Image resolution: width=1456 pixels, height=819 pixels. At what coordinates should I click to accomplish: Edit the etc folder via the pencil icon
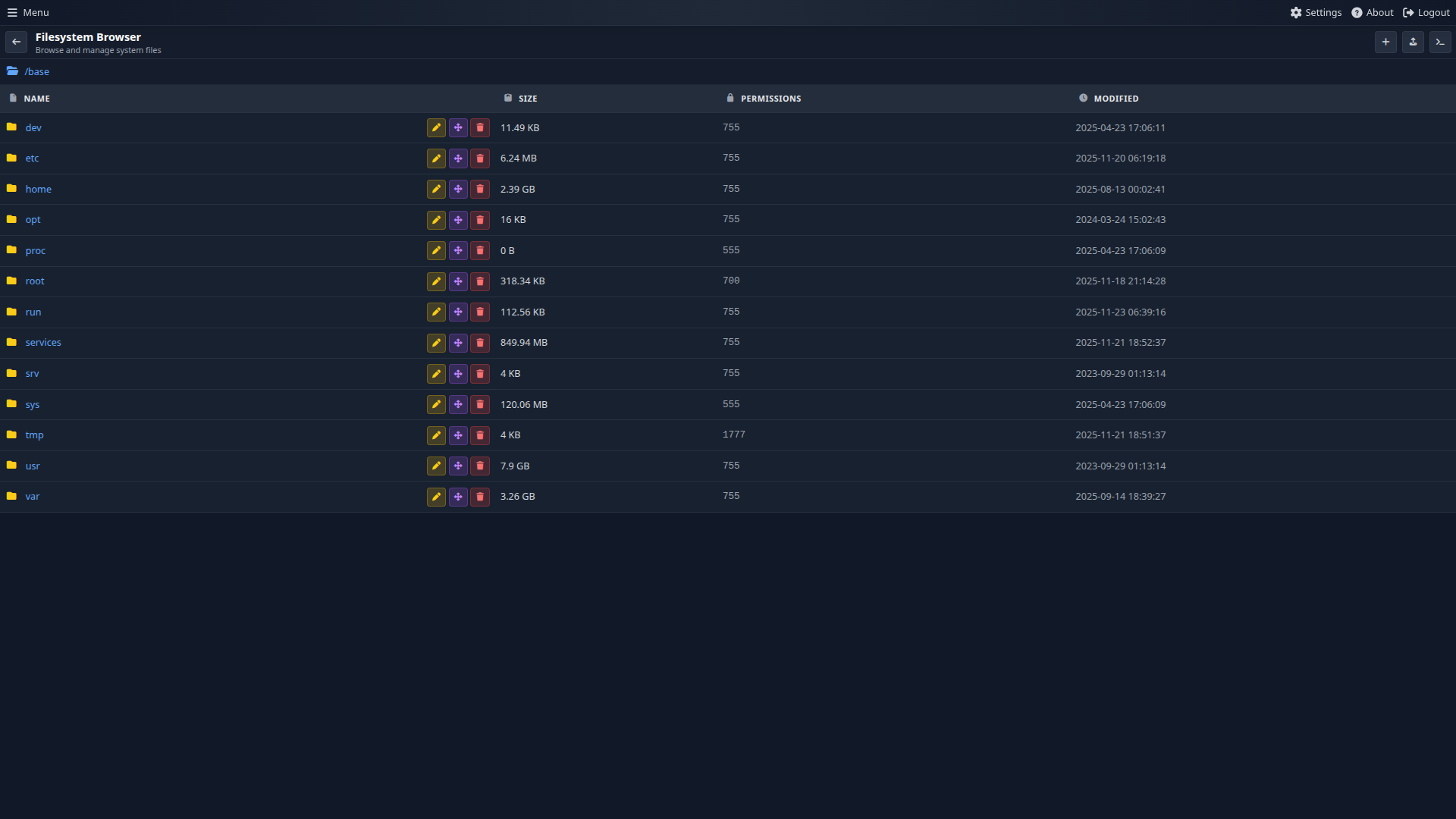[435, 158]
